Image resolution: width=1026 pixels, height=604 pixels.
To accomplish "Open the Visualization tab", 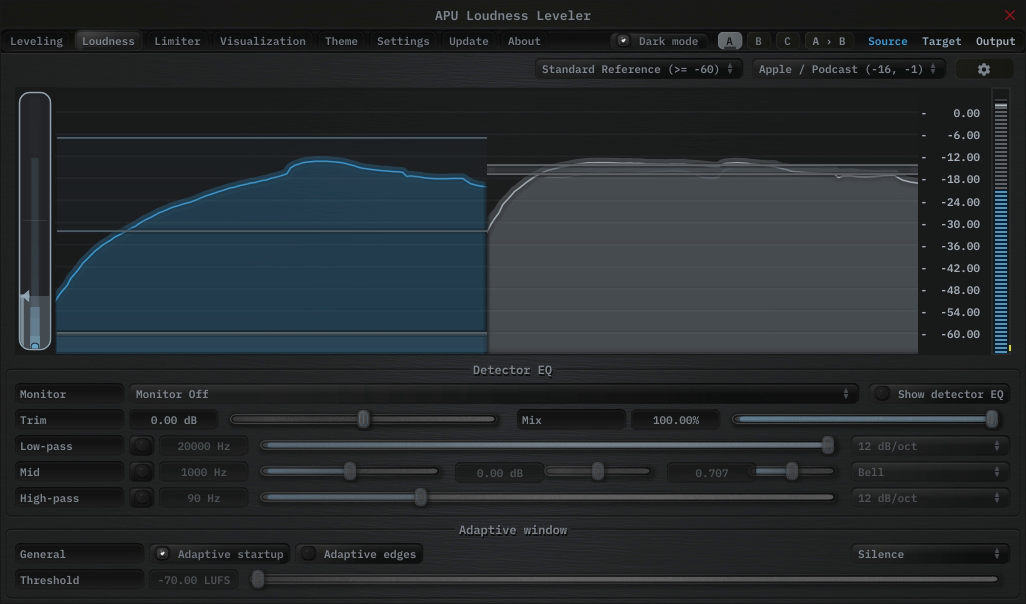I will 263,41.
